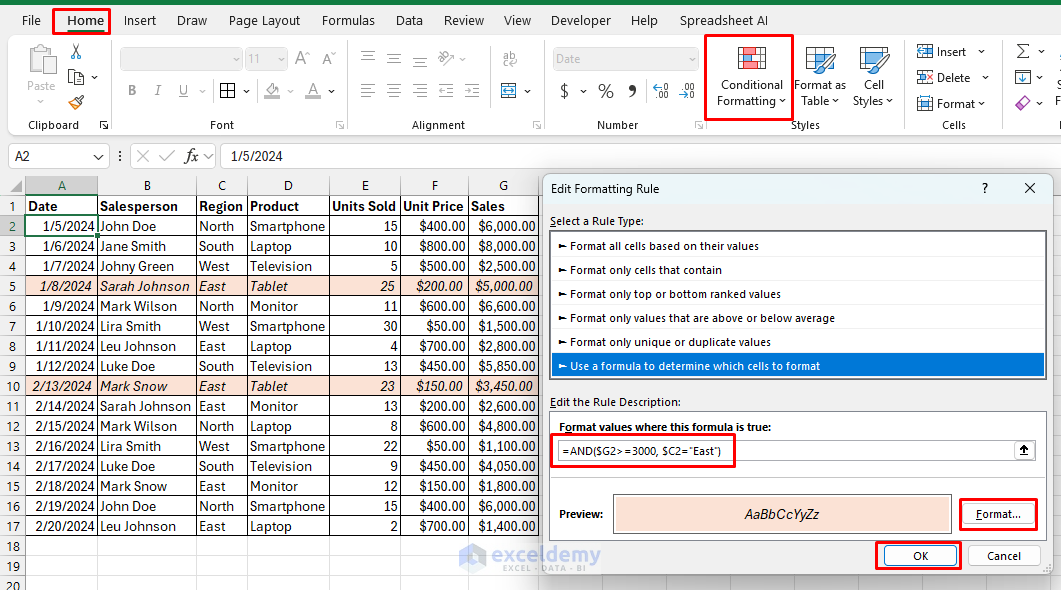Open the Date number format dropdown

click(x=690, y=59)
